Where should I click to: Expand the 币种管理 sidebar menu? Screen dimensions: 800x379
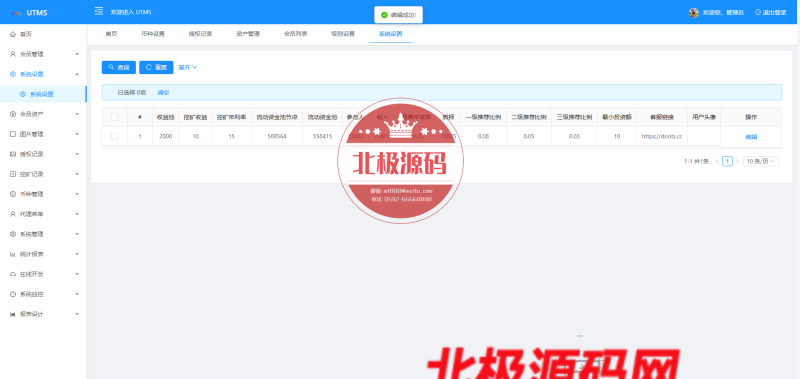[x=77, y=194]
